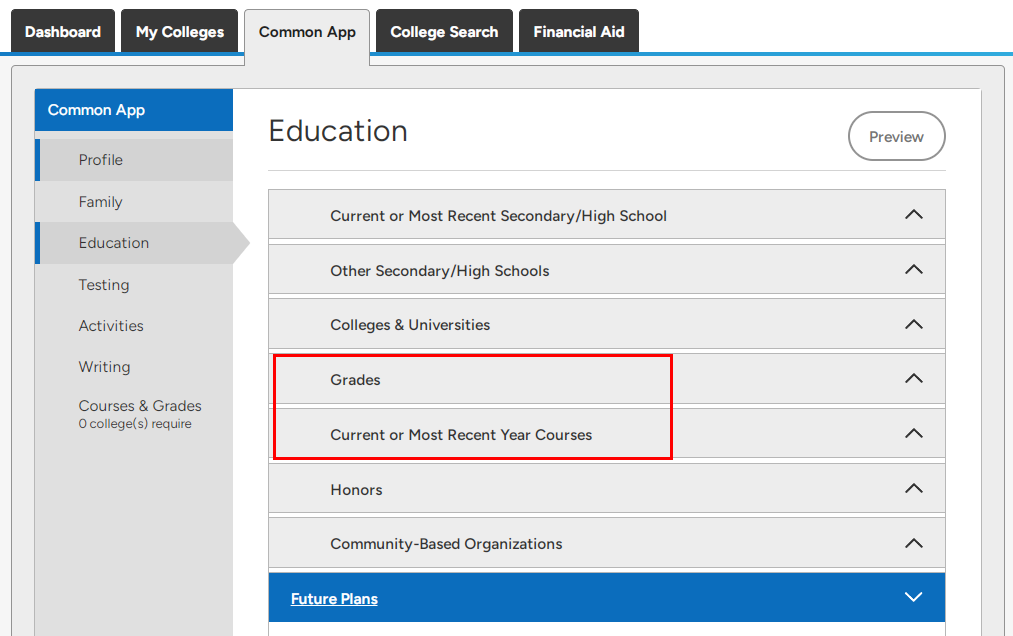
Task: Select the Common App tab
Action: point(307,32)
